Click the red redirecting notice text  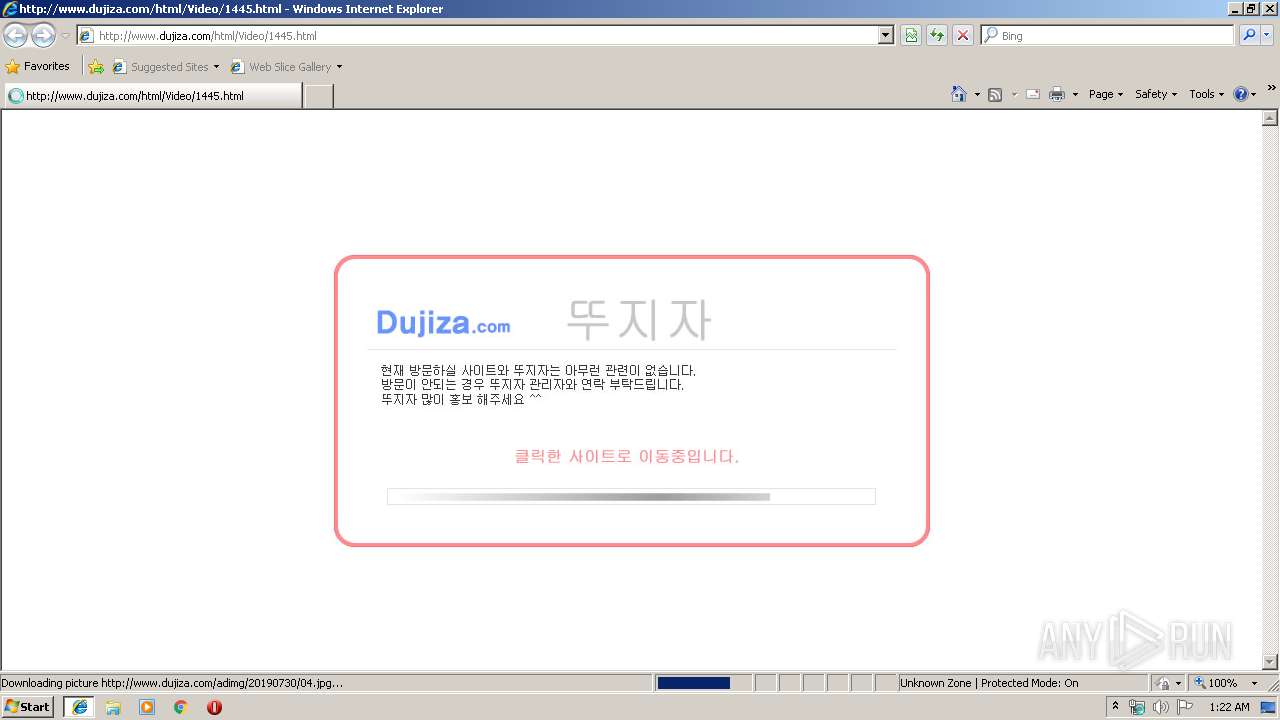(x=627, y=456)
